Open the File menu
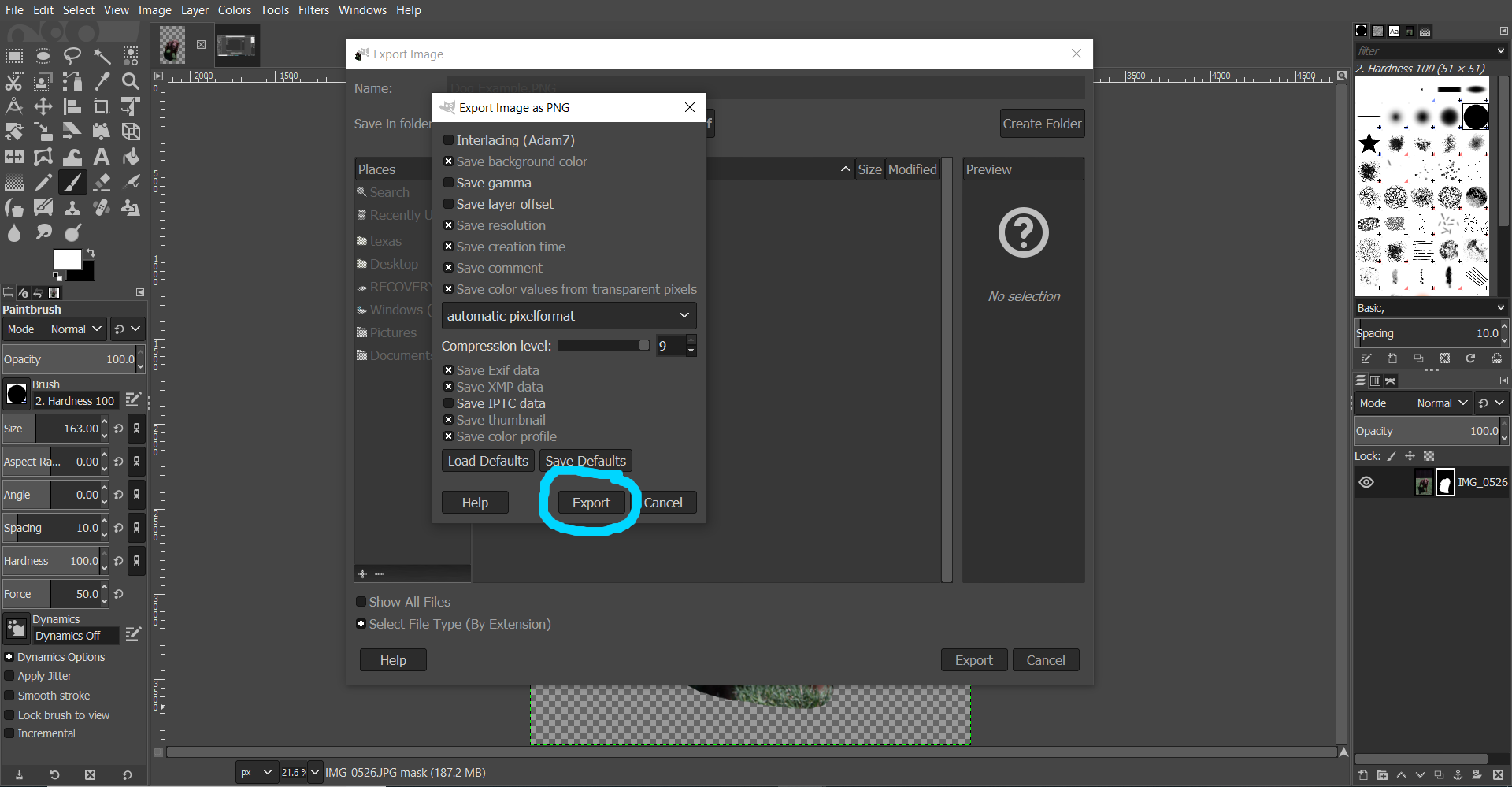1512x787 pixels. (x=14, y=10)
